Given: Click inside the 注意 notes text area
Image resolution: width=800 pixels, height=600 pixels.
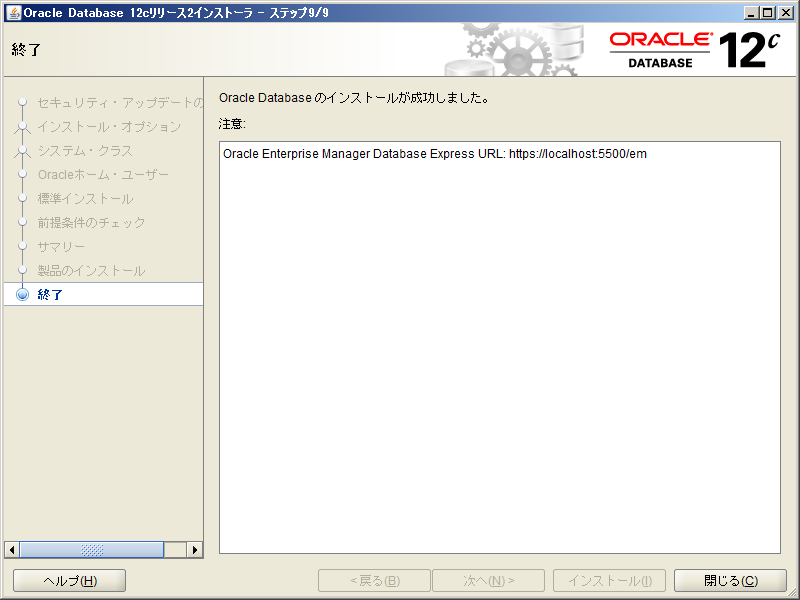Looking at the screenshot, I should (500, 347).
